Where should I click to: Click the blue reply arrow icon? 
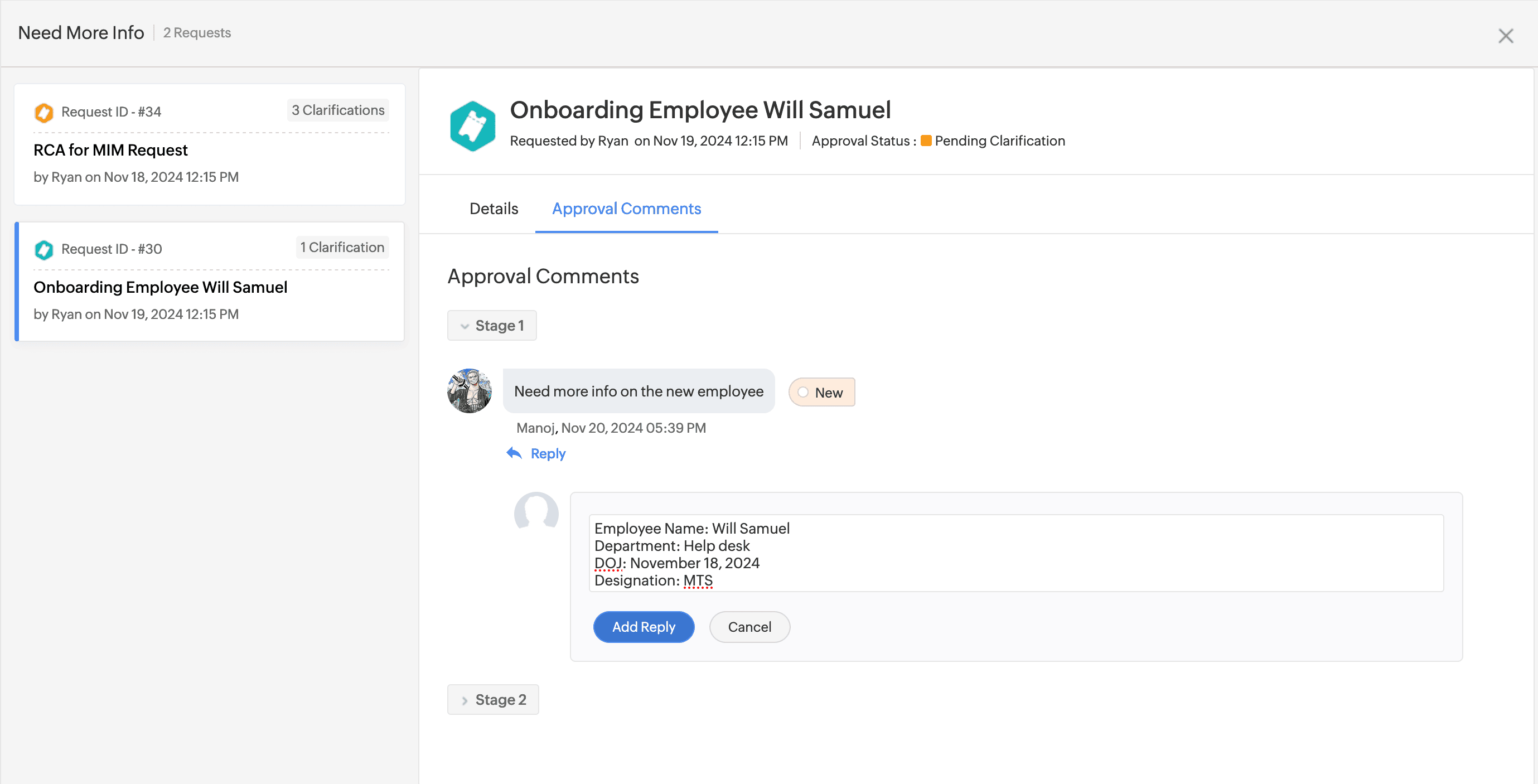514,453
